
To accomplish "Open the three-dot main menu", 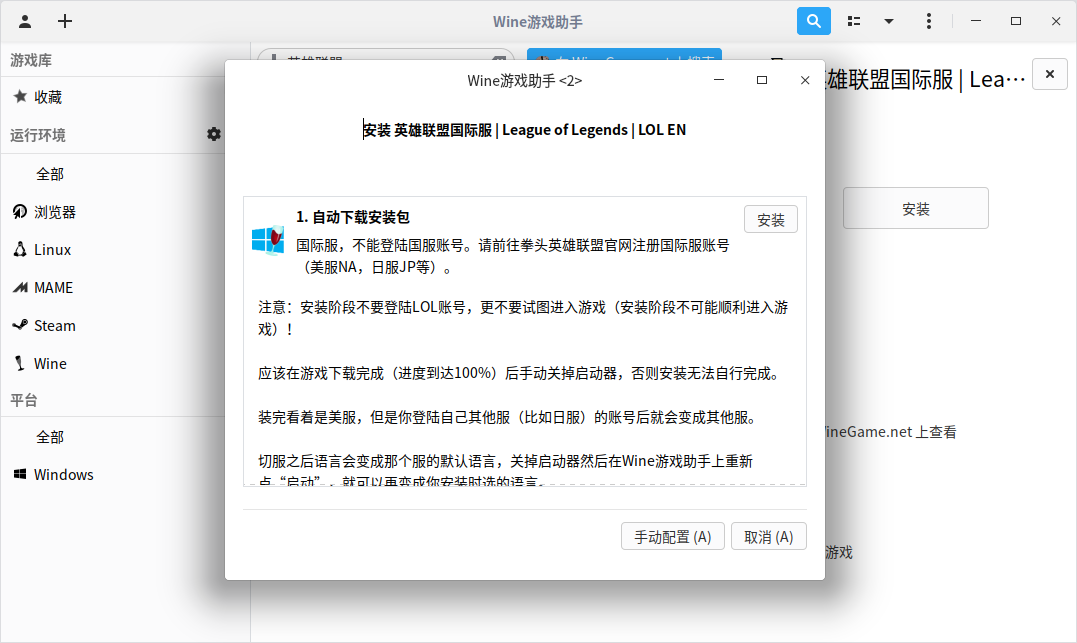I will 929,21.
